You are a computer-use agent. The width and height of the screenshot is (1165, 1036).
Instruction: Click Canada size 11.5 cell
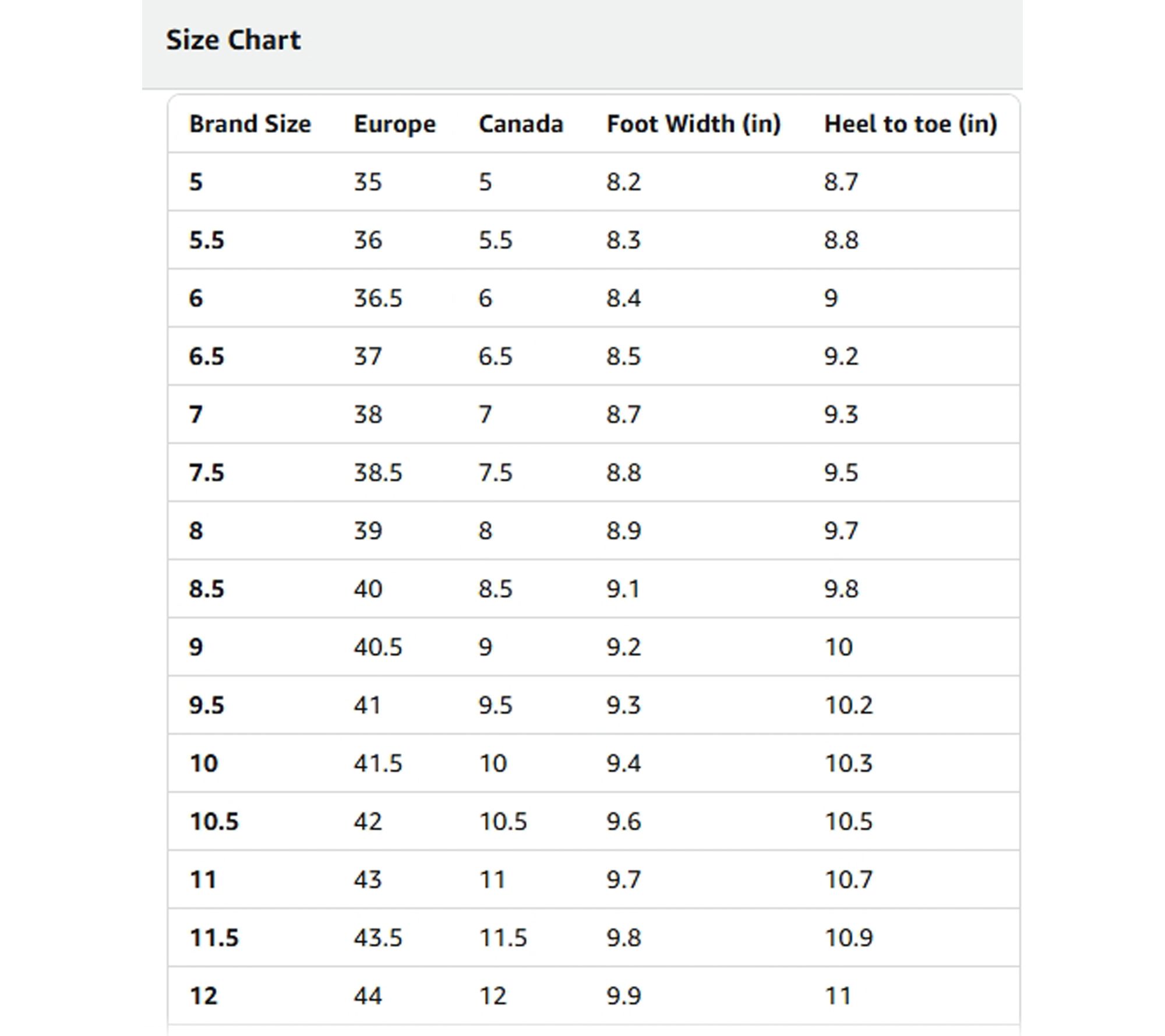point(503,938)
